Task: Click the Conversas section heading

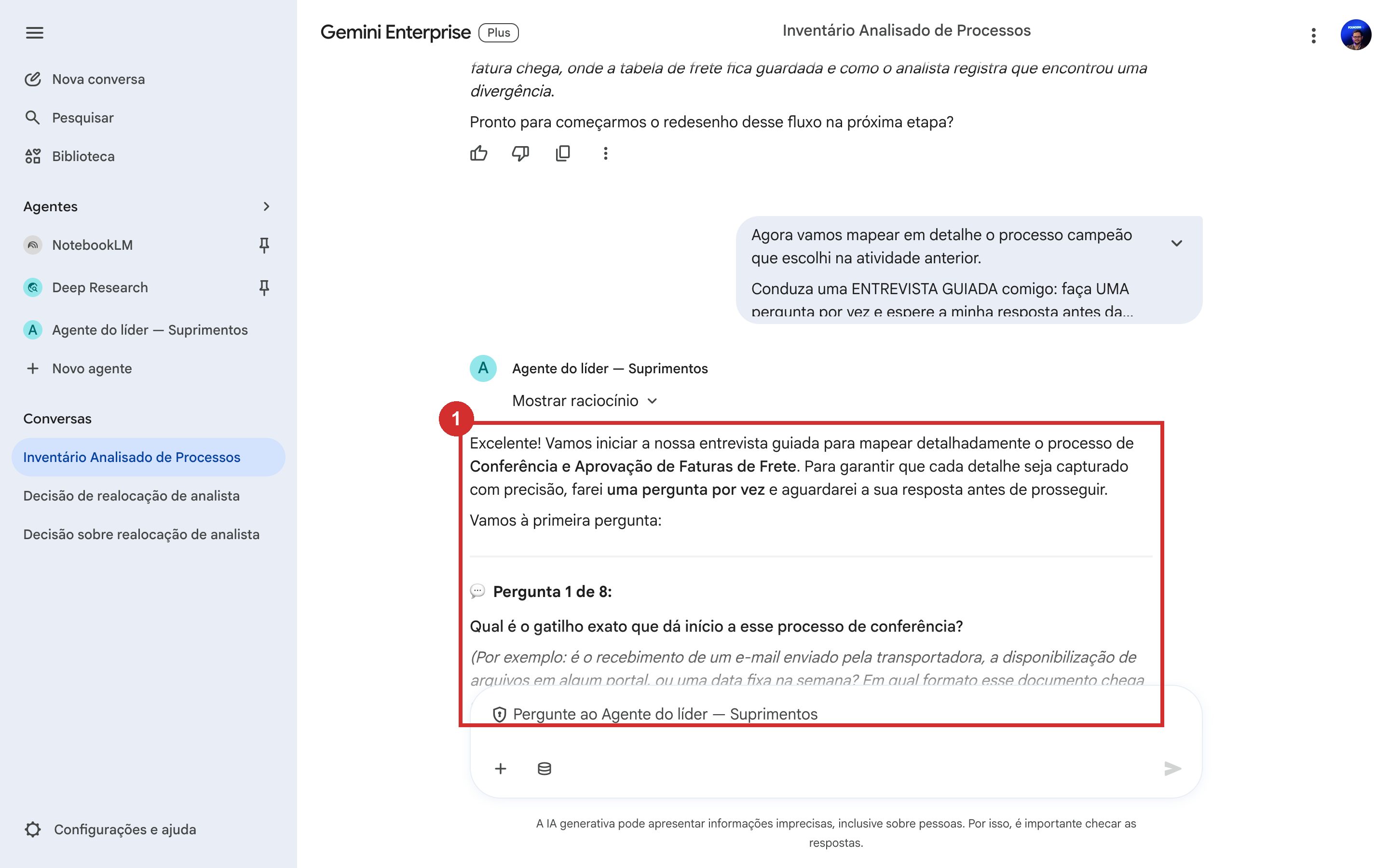Action: 57,419
